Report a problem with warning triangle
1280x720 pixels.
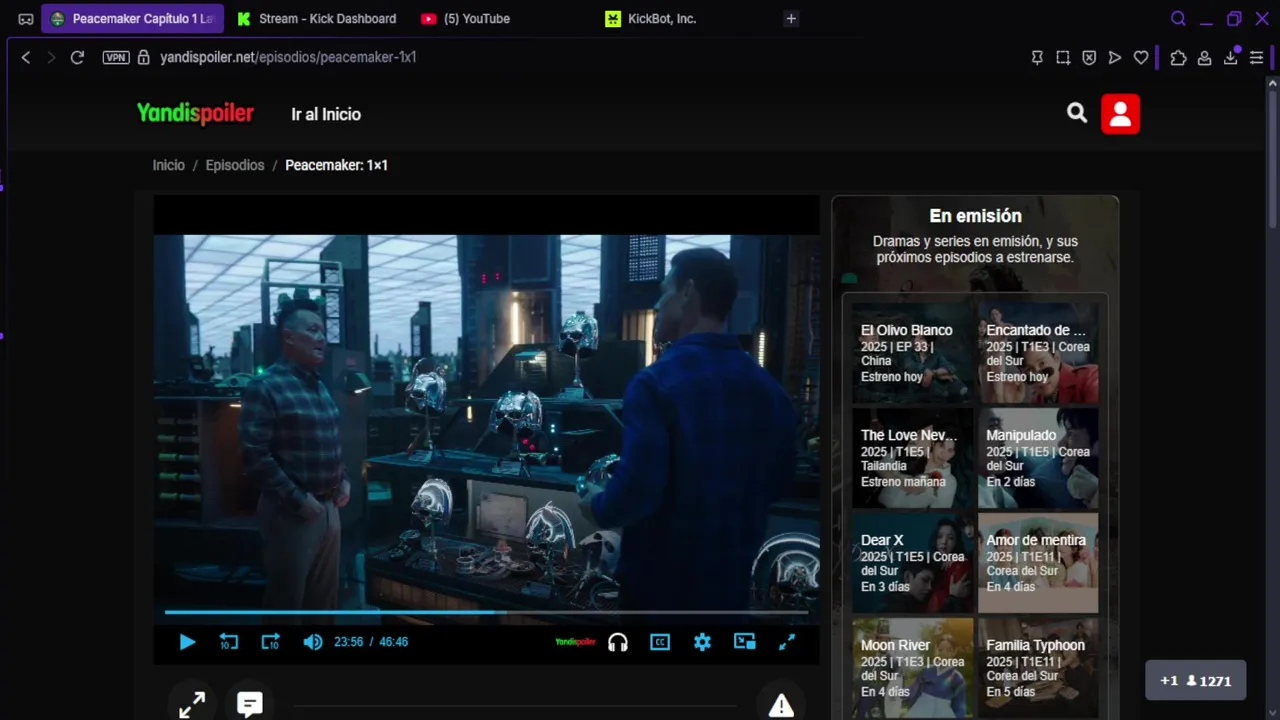point(781,706)
